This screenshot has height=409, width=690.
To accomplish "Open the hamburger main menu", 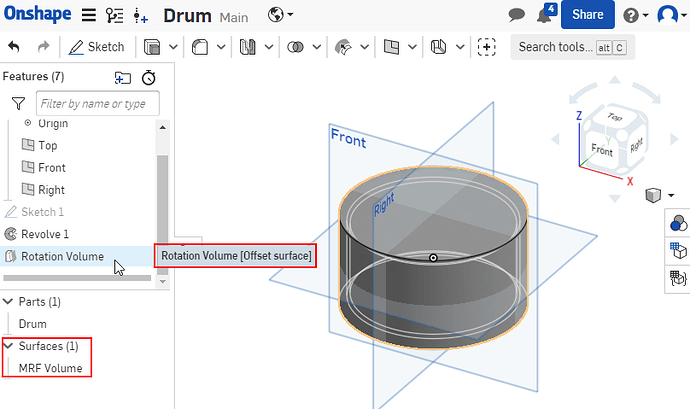I will [x=88, y=15].
